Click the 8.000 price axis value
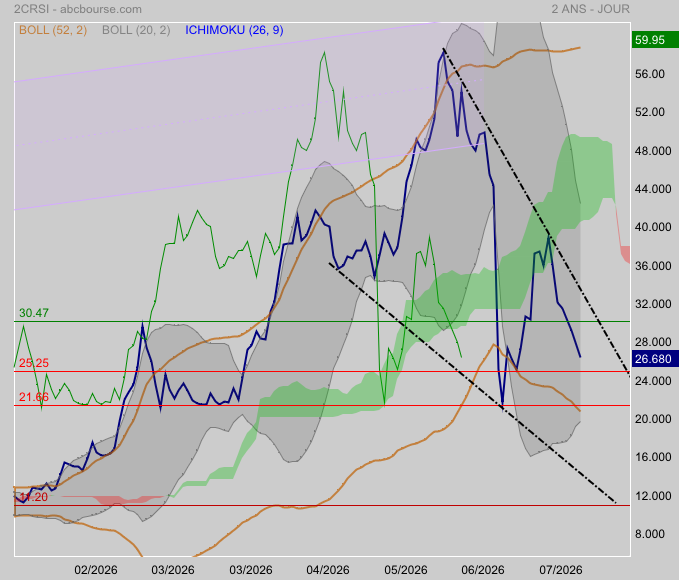Viewport: 679px width, 580px height. pos(650,534)
